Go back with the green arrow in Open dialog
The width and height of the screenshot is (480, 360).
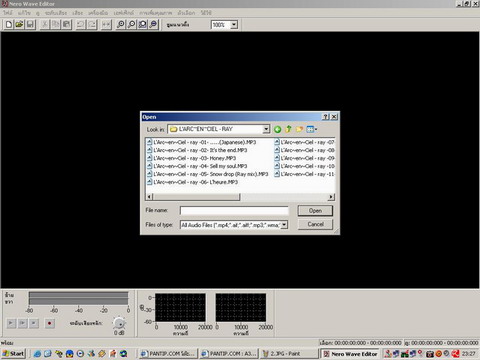(277, 129)
